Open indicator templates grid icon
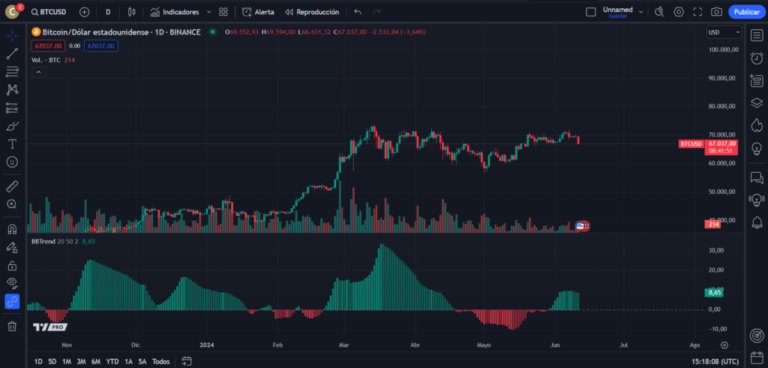This screenshot has height=368, width=768. tap(223, 12)
